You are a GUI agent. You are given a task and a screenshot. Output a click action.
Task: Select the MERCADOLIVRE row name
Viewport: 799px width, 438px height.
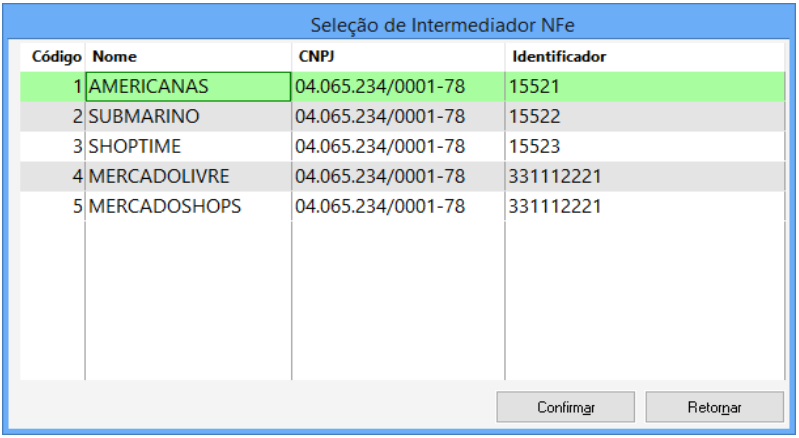click(x=159, y=177)
